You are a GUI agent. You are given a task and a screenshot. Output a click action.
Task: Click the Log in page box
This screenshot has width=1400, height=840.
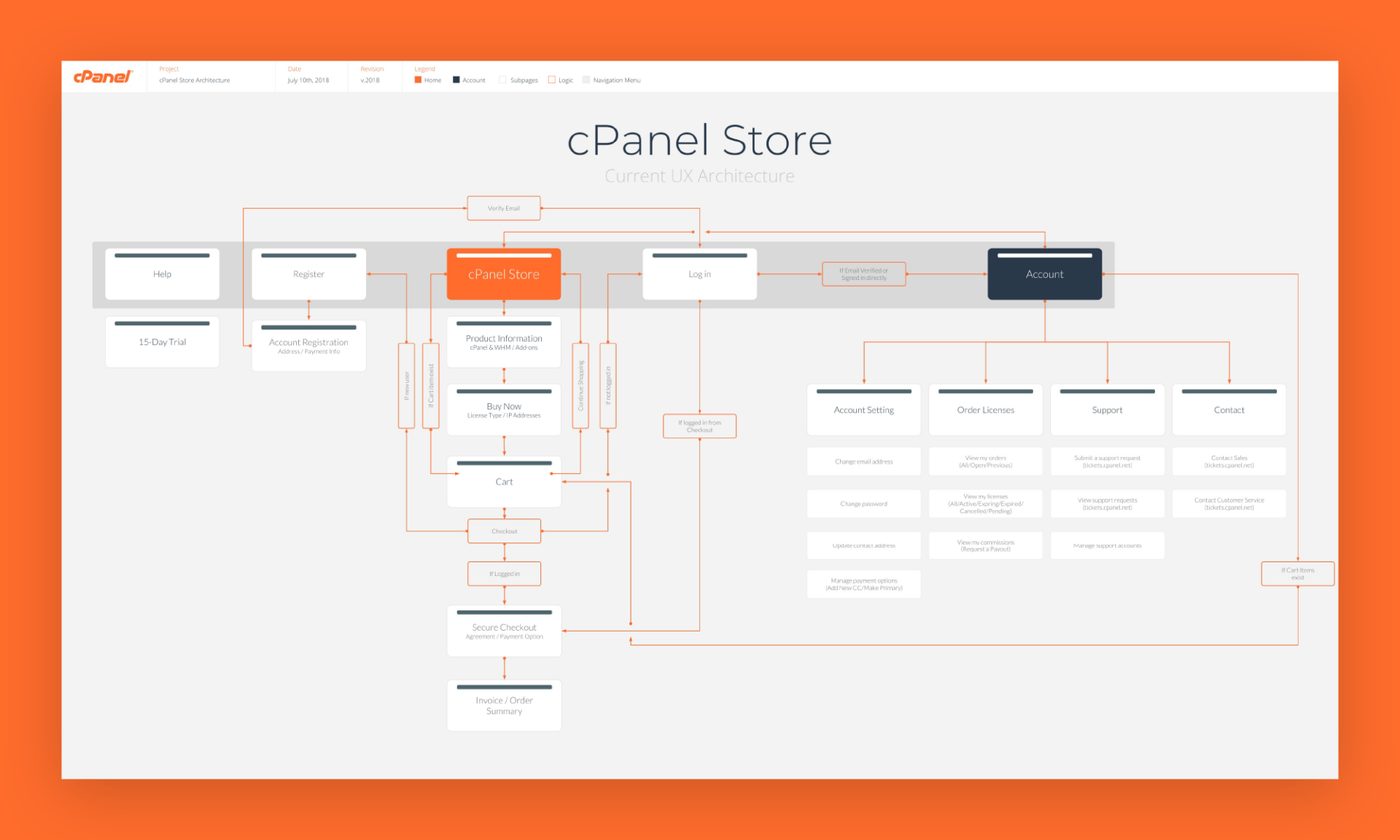pyautogui.click(x=700, y=274)
